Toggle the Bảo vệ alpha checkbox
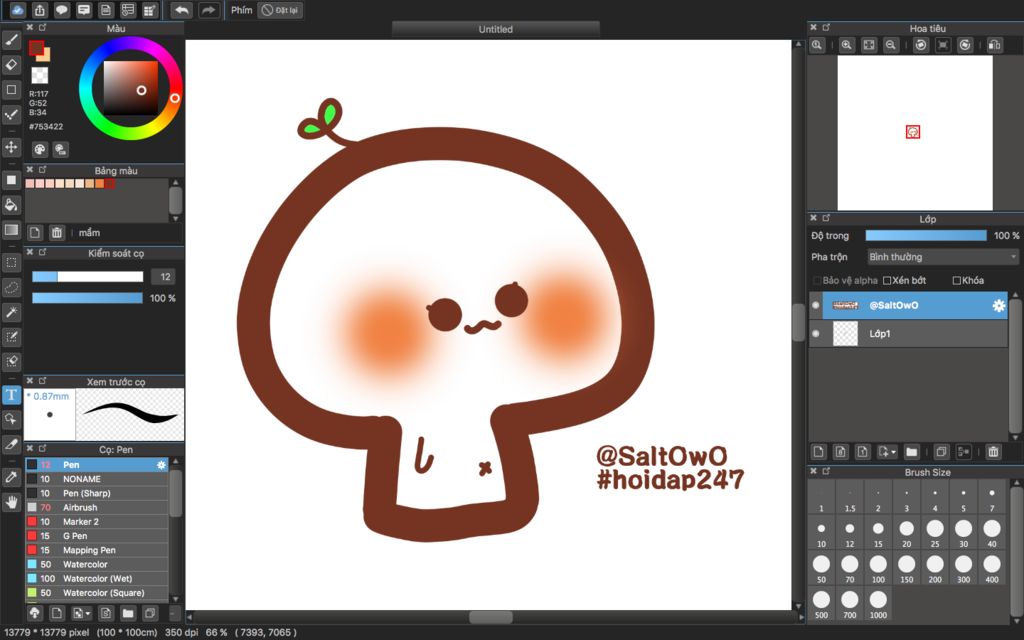 click(x=816, y=280)
